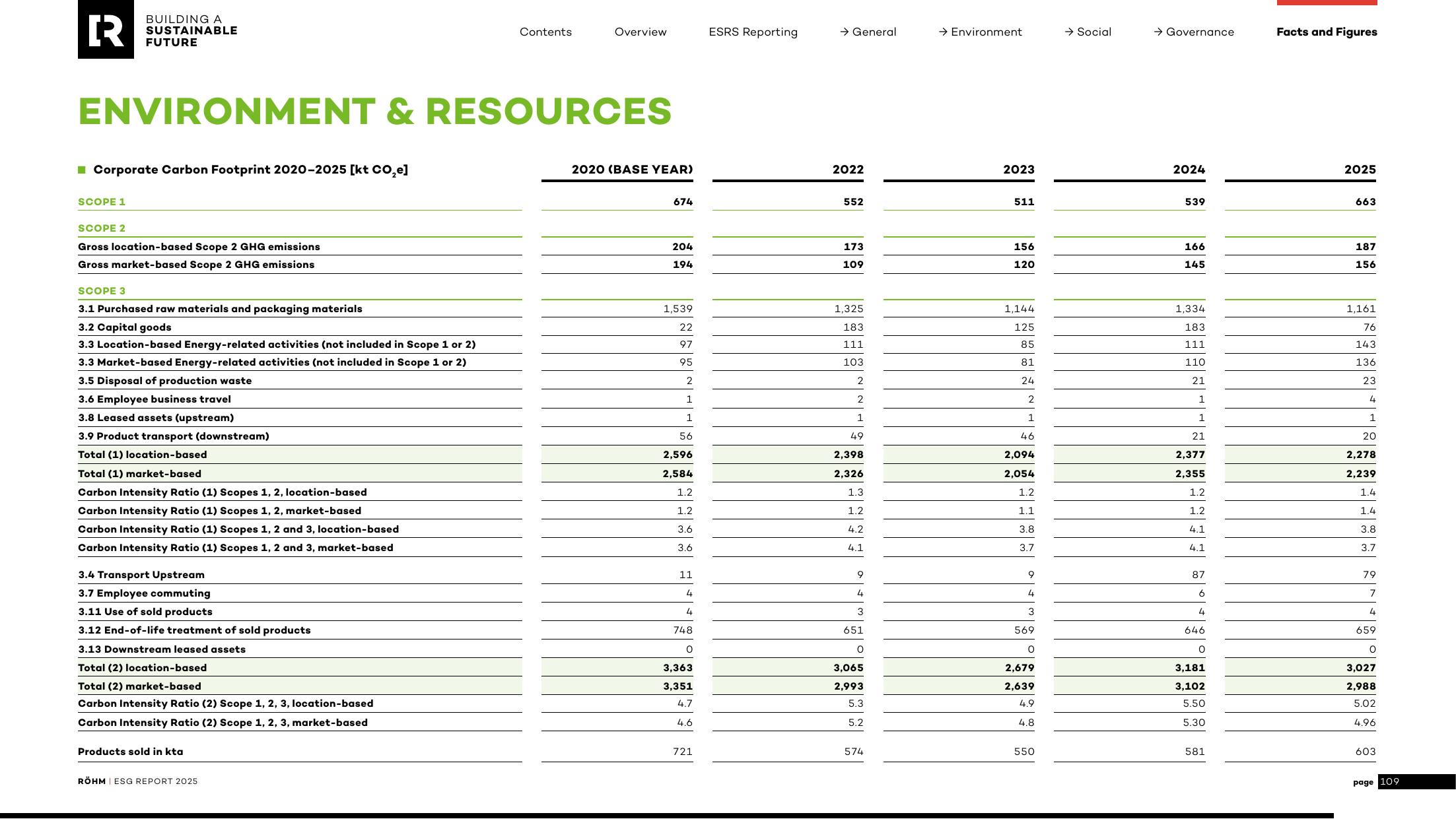Click the Scope 1 row label
The height and width of the screenshot is (819, 1456).
click(x=102, y=202)
